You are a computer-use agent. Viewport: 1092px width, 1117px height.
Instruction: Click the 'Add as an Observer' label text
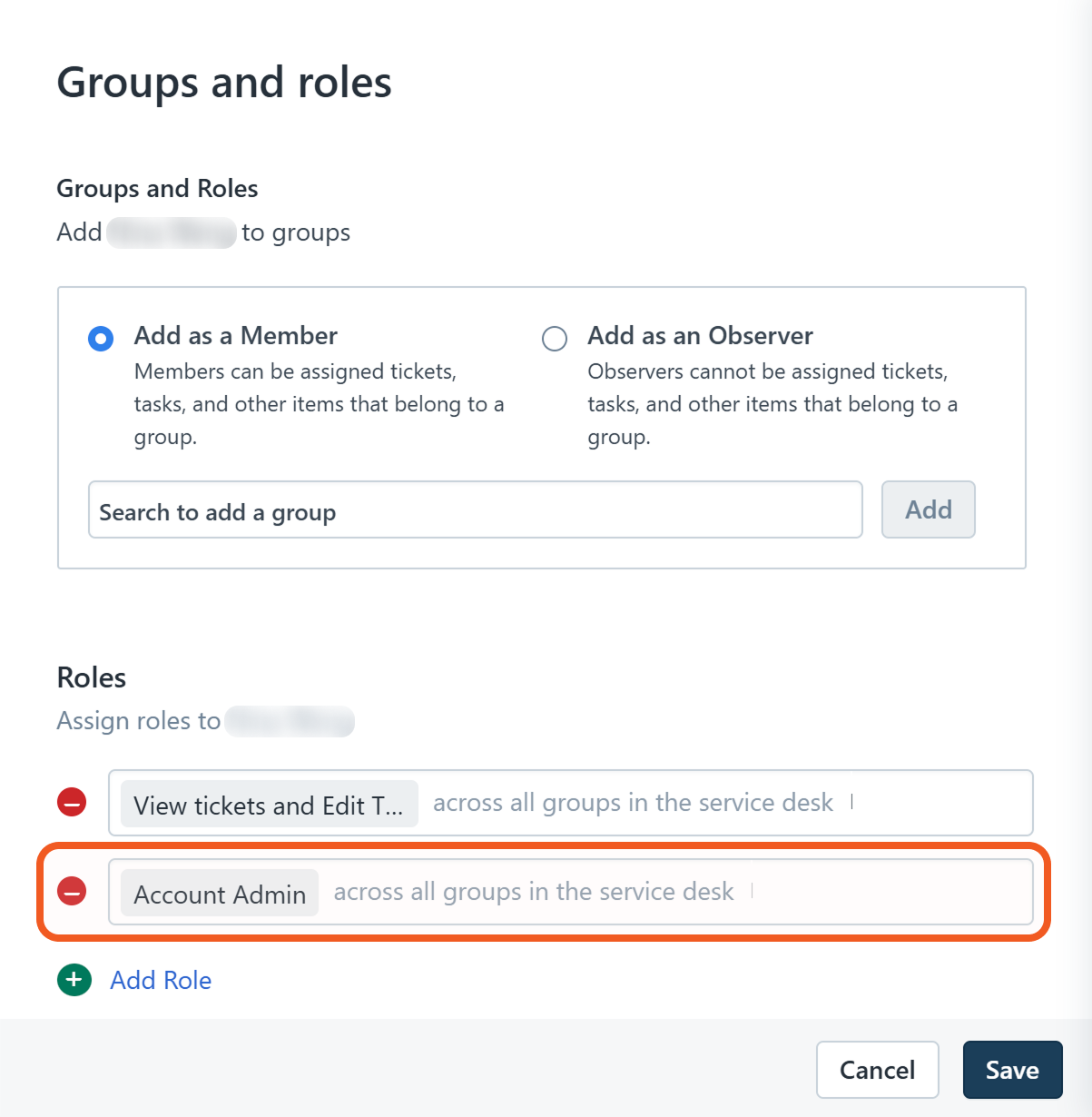pos(700,336)
